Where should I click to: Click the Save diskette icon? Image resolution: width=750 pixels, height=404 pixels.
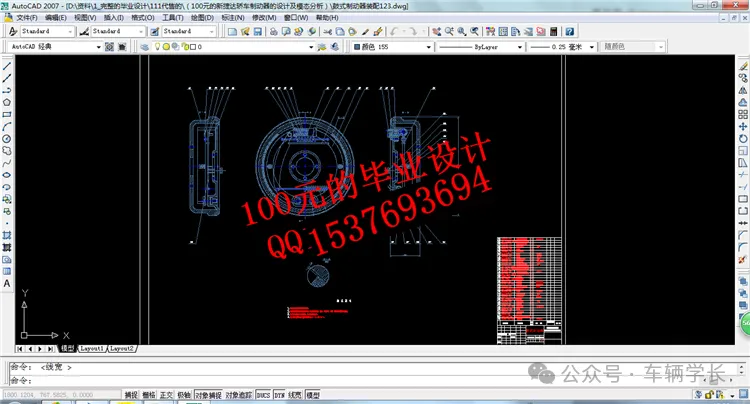(x=258, y=32)
